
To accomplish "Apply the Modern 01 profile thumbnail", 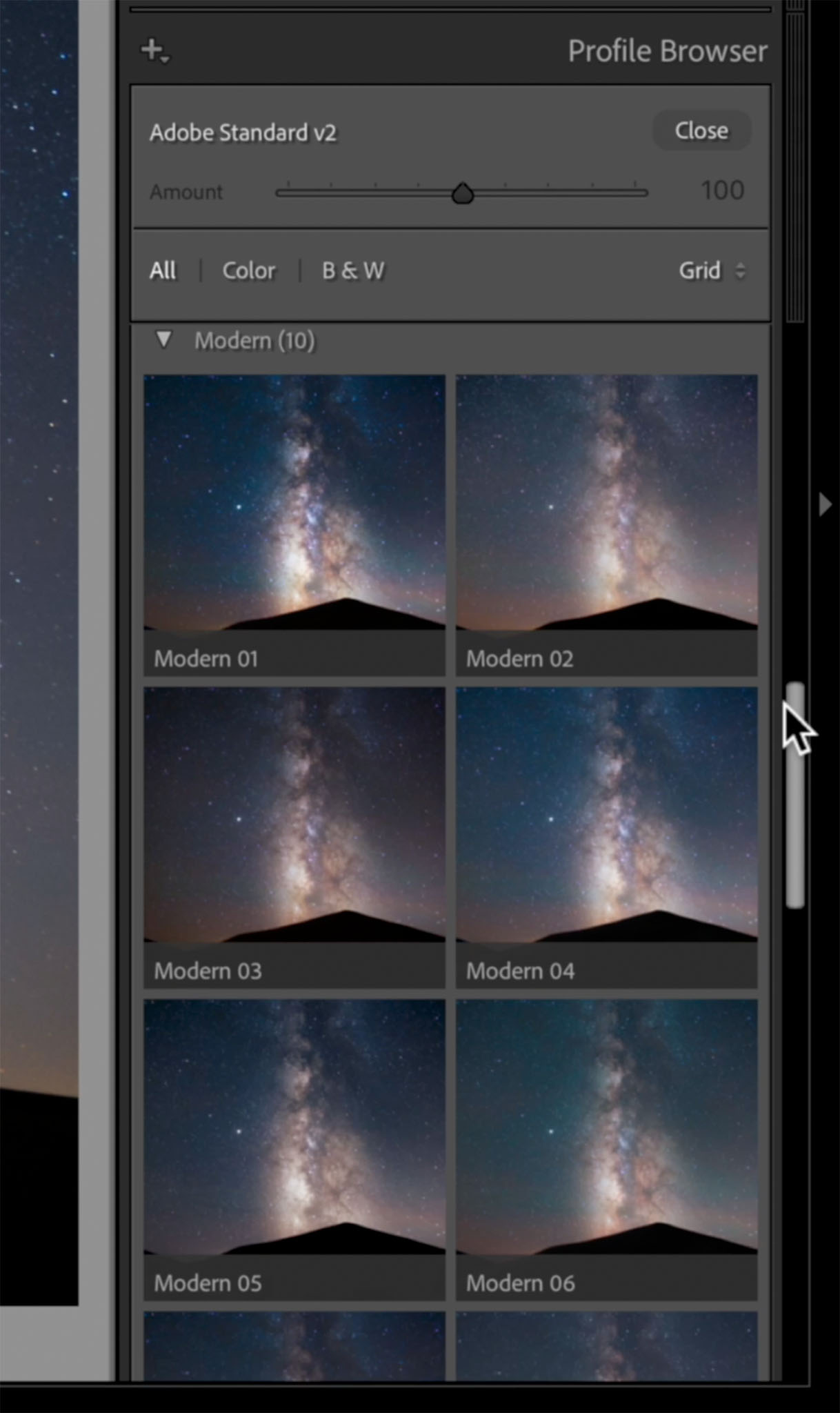I will [294, 502].
